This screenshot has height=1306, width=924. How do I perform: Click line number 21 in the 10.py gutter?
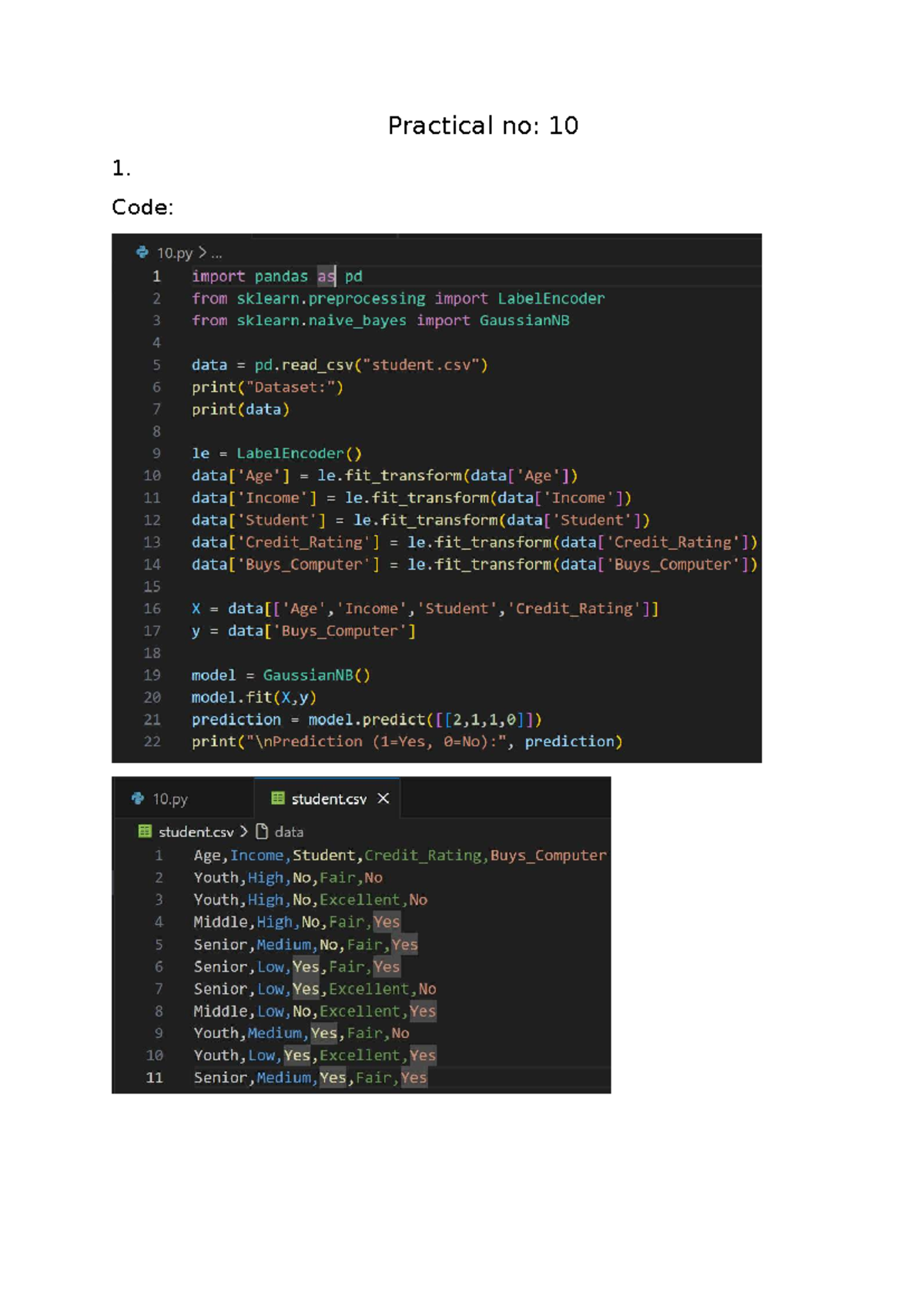point(152,719)
